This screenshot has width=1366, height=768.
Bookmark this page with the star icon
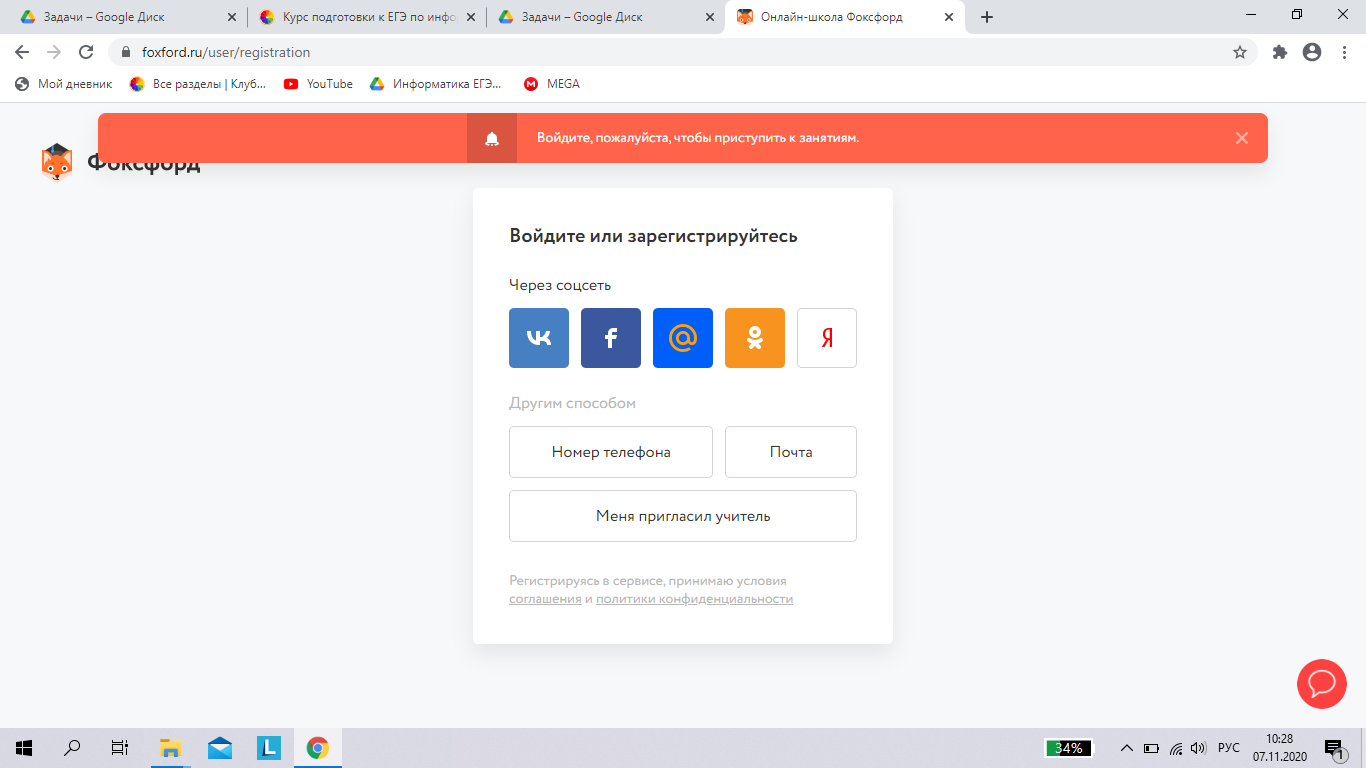point(1240,52)
